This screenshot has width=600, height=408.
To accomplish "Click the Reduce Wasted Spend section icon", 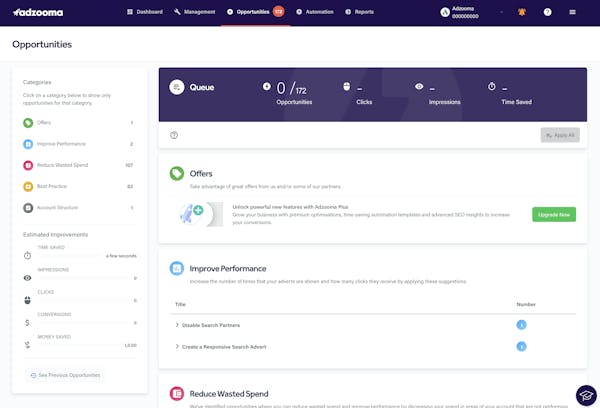I will 177,393.
